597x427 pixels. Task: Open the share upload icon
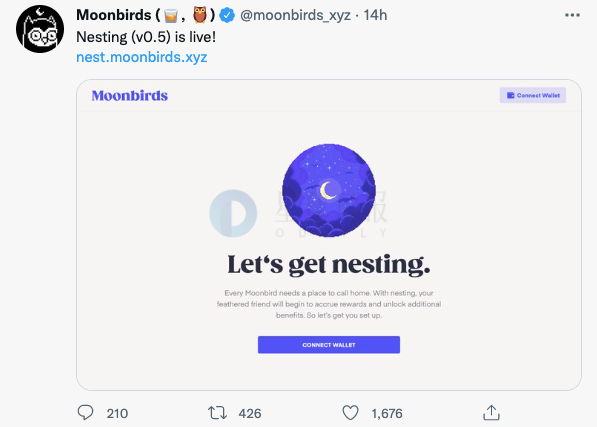[x=491, y=413]
